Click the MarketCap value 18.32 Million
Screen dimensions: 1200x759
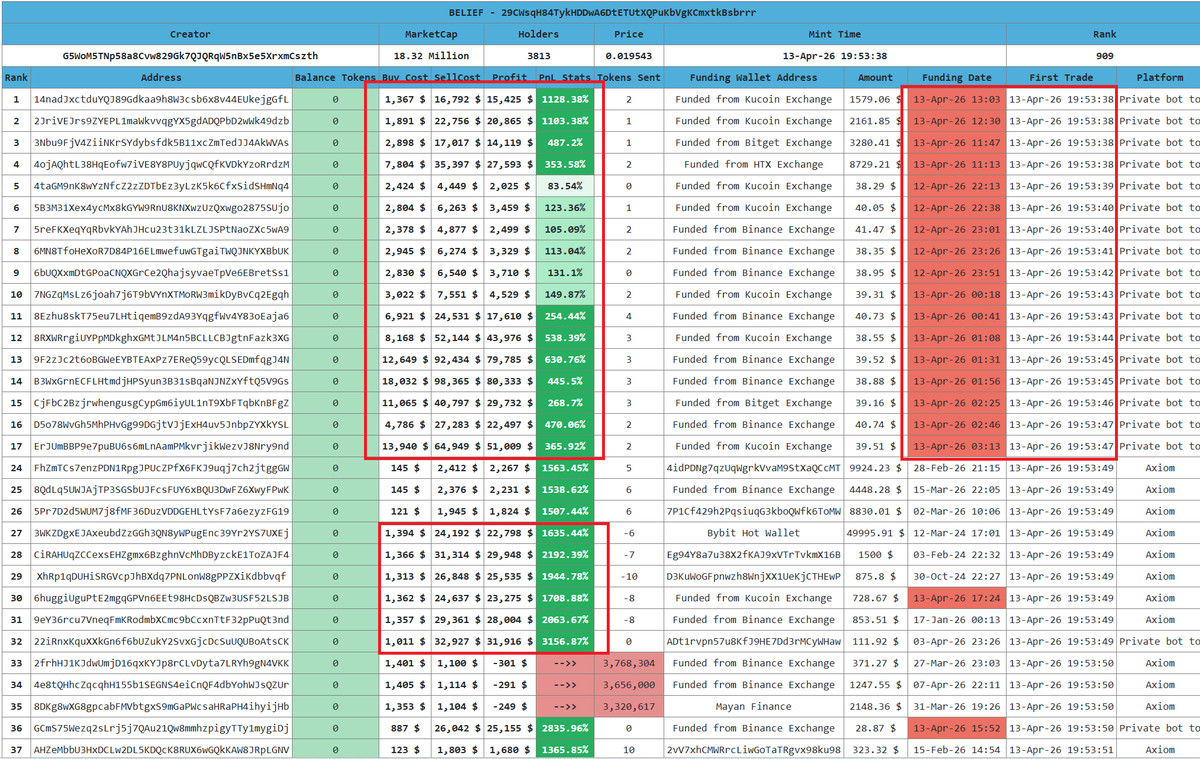tap(431, 56)
